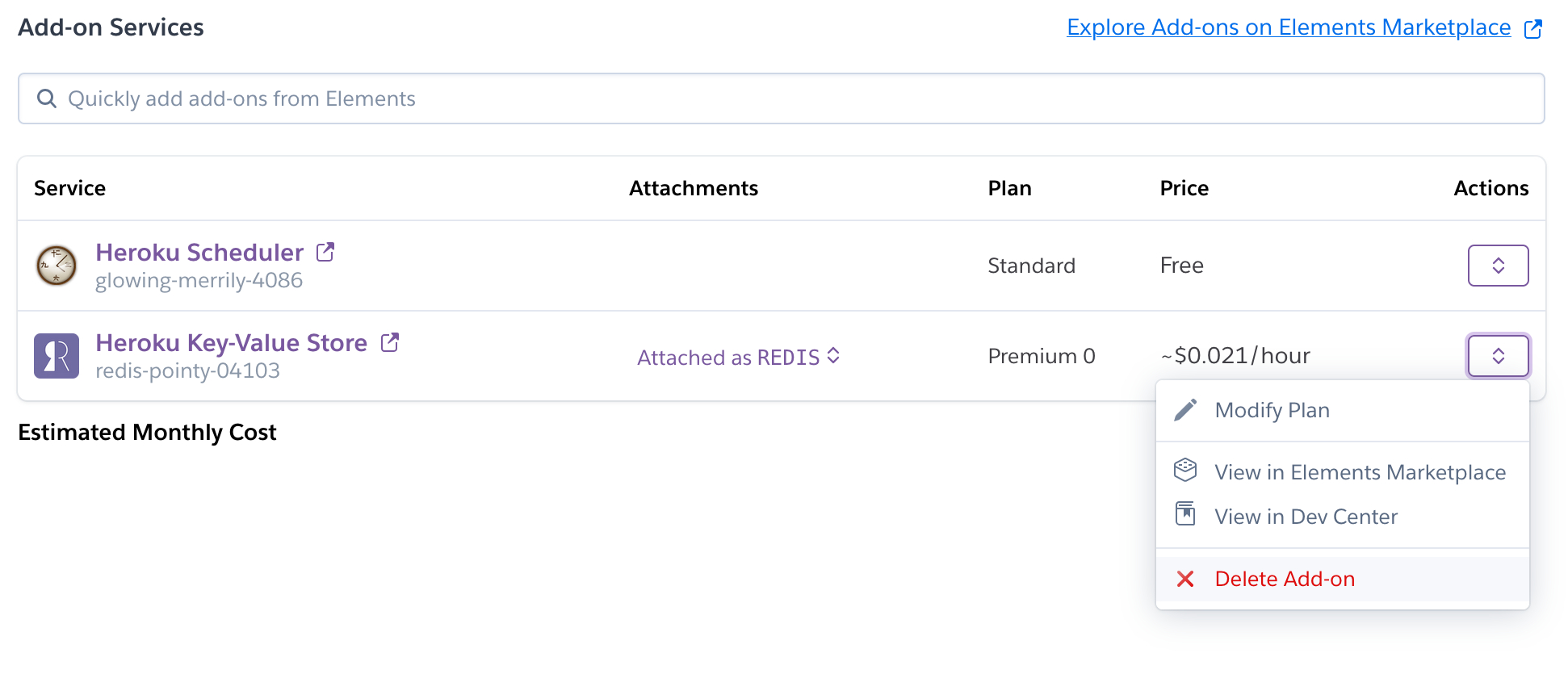This screenshot has height=699, width=1568.
Task: Click the Heroku Scheduler clock icon
Action: click(x=57, y=266)
